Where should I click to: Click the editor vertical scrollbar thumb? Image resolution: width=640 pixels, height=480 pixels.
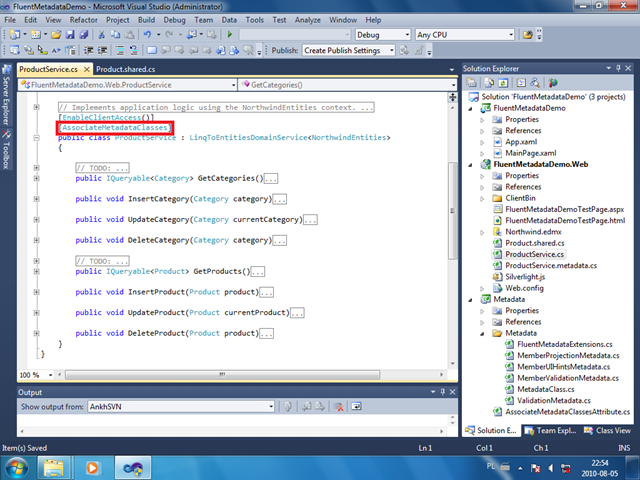click(452, 211)
